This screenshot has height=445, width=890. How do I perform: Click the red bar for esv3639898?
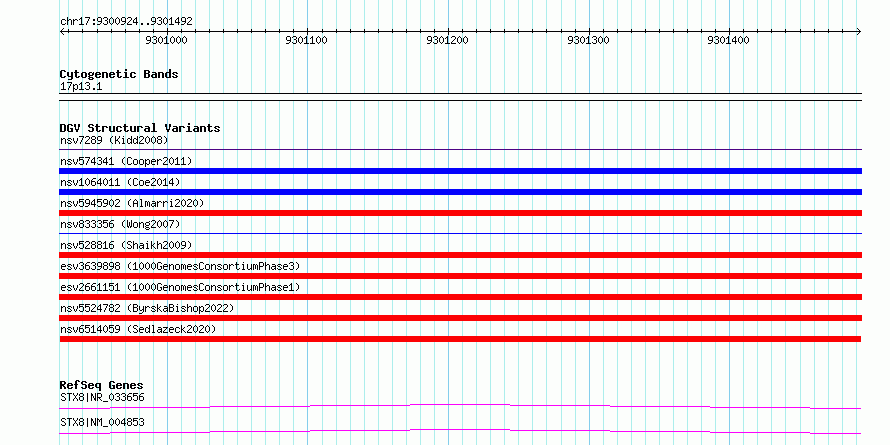[x=460, y=276]
